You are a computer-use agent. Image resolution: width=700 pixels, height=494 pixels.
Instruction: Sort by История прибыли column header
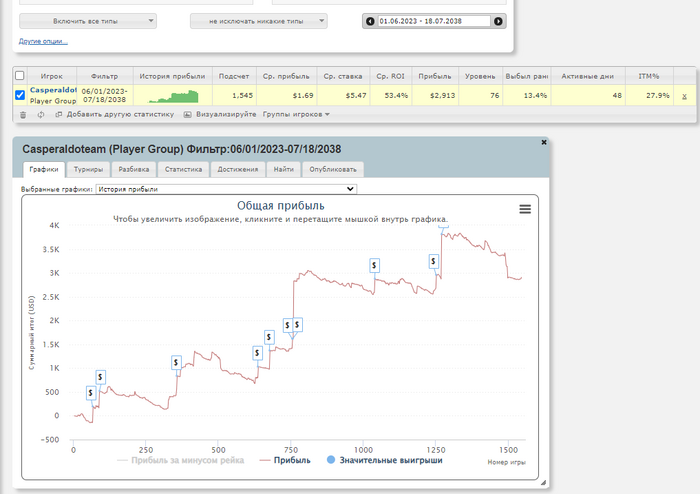click(172, 76)
